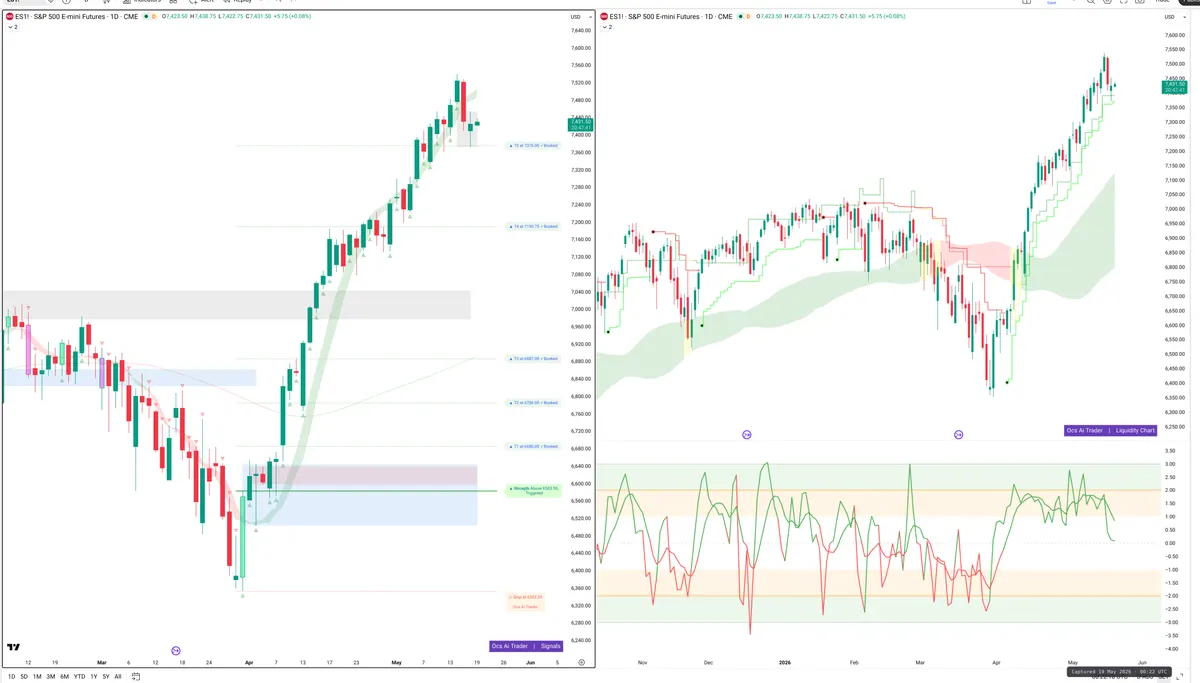Click the T2 target Booked label
This screenshot has width=1200, height=683.
[x=535, y=403]
